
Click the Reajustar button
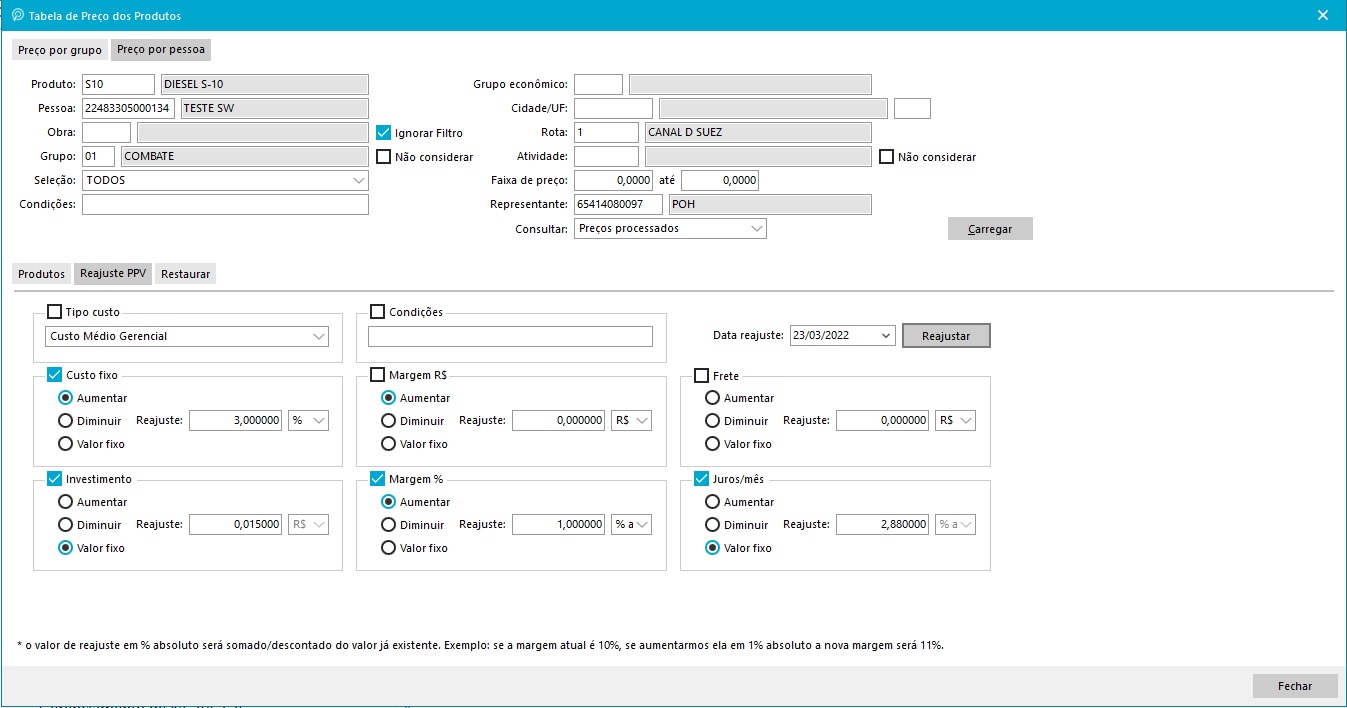coord(946,336)
